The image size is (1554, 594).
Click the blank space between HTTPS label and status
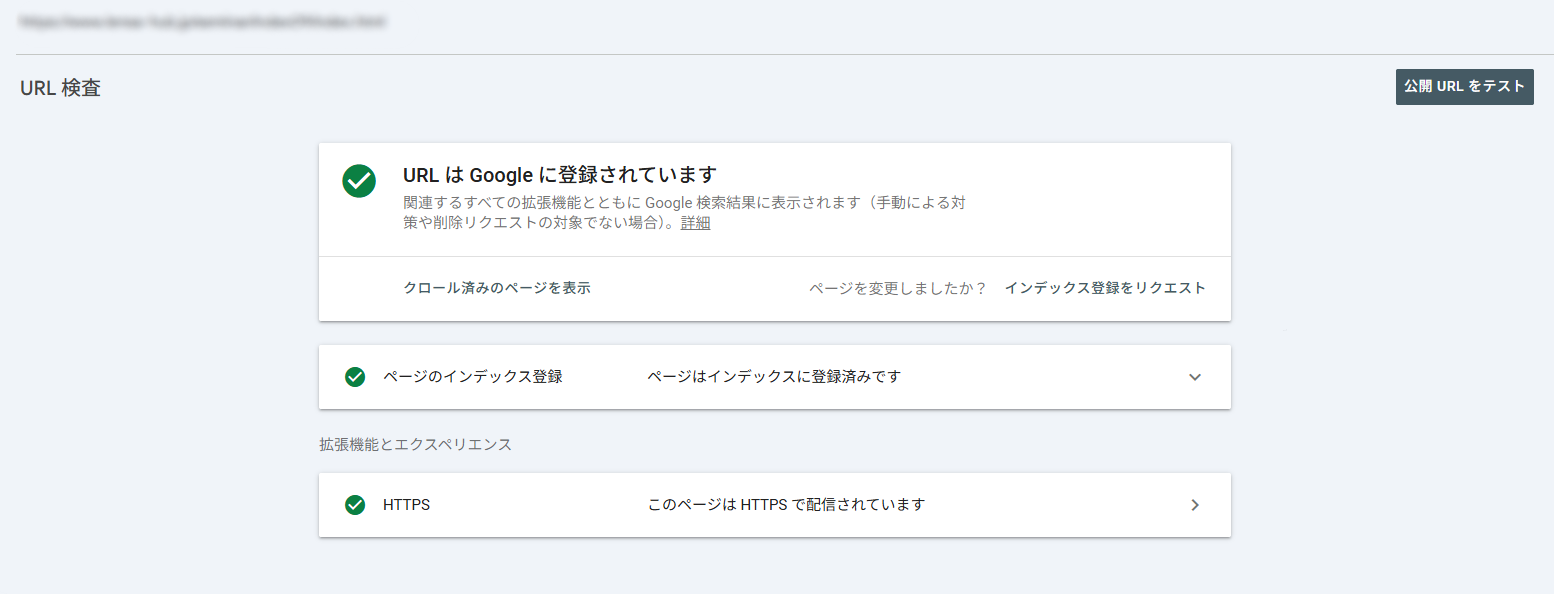tap(540, 505)
